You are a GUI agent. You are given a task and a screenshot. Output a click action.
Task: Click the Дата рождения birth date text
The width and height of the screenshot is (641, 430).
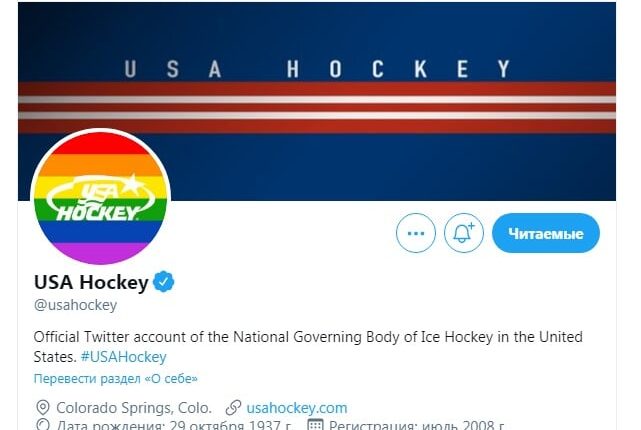(172, 425)
